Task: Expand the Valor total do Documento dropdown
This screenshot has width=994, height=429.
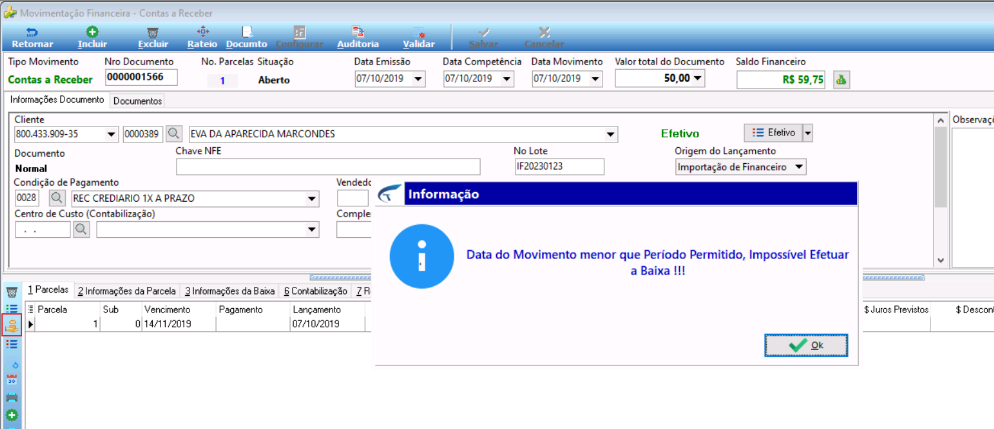Action: [697, 79]
